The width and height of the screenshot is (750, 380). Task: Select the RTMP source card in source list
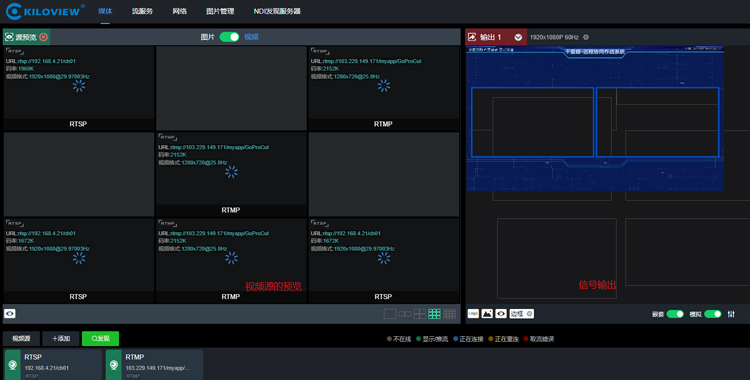pyautogui.click(x=154, y=365)
